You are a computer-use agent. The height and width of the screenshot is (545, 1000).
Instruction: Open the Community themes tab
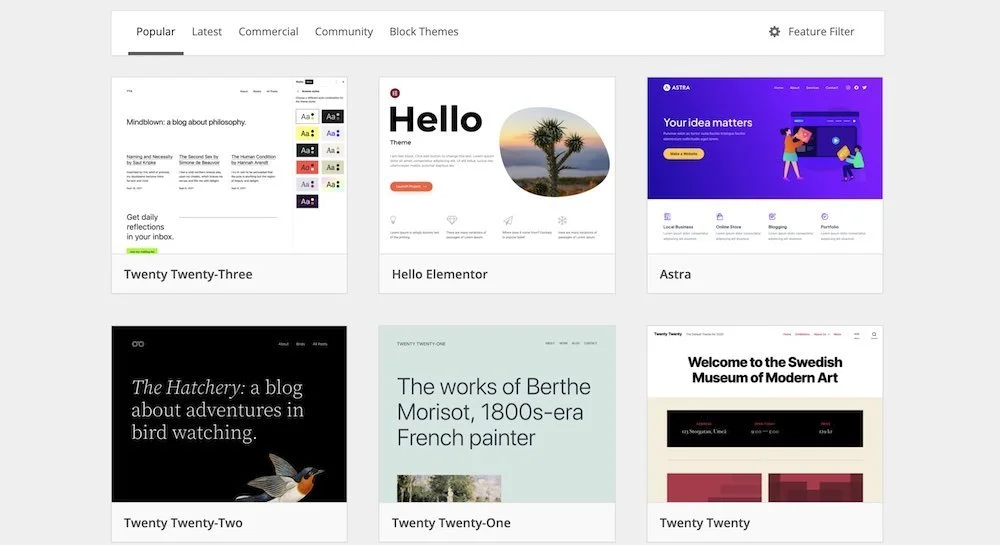coord(344,31)
